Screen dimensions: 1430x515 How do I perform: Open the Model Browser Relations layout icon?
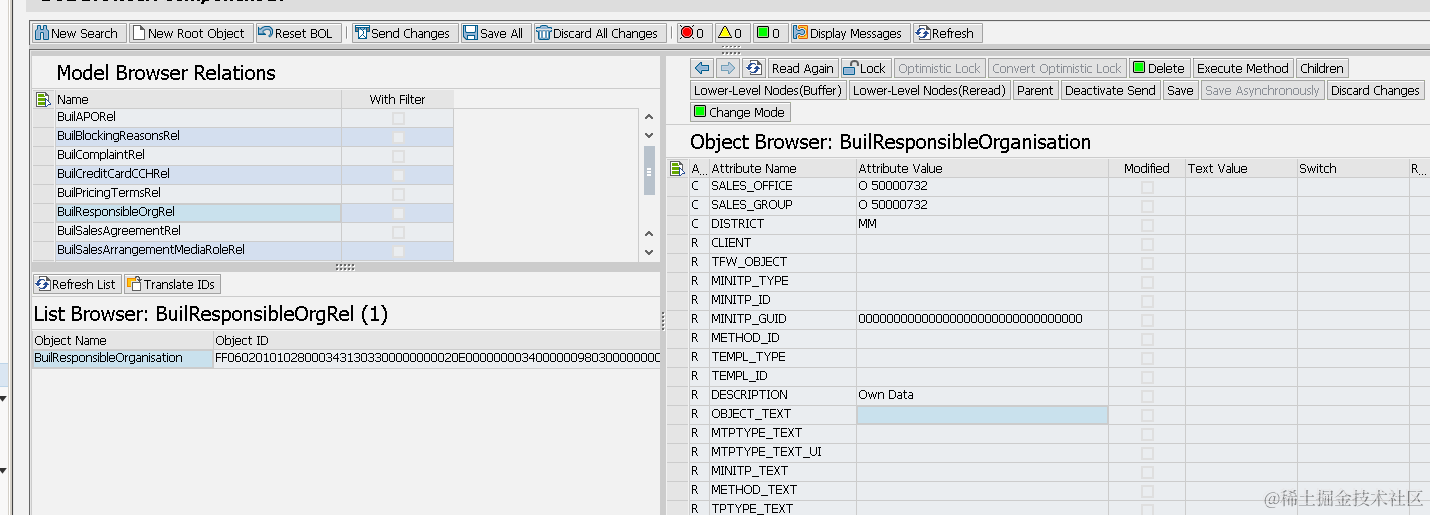click(x=43, y=99)
